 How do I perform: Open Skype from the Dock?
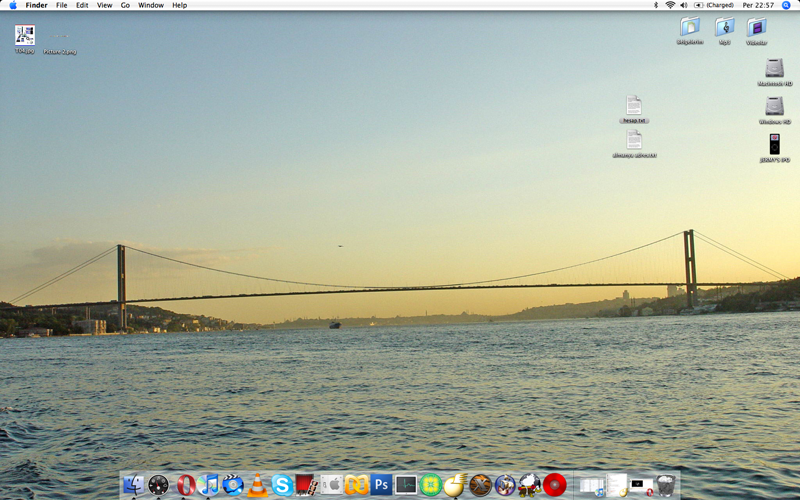click(283, 485)
